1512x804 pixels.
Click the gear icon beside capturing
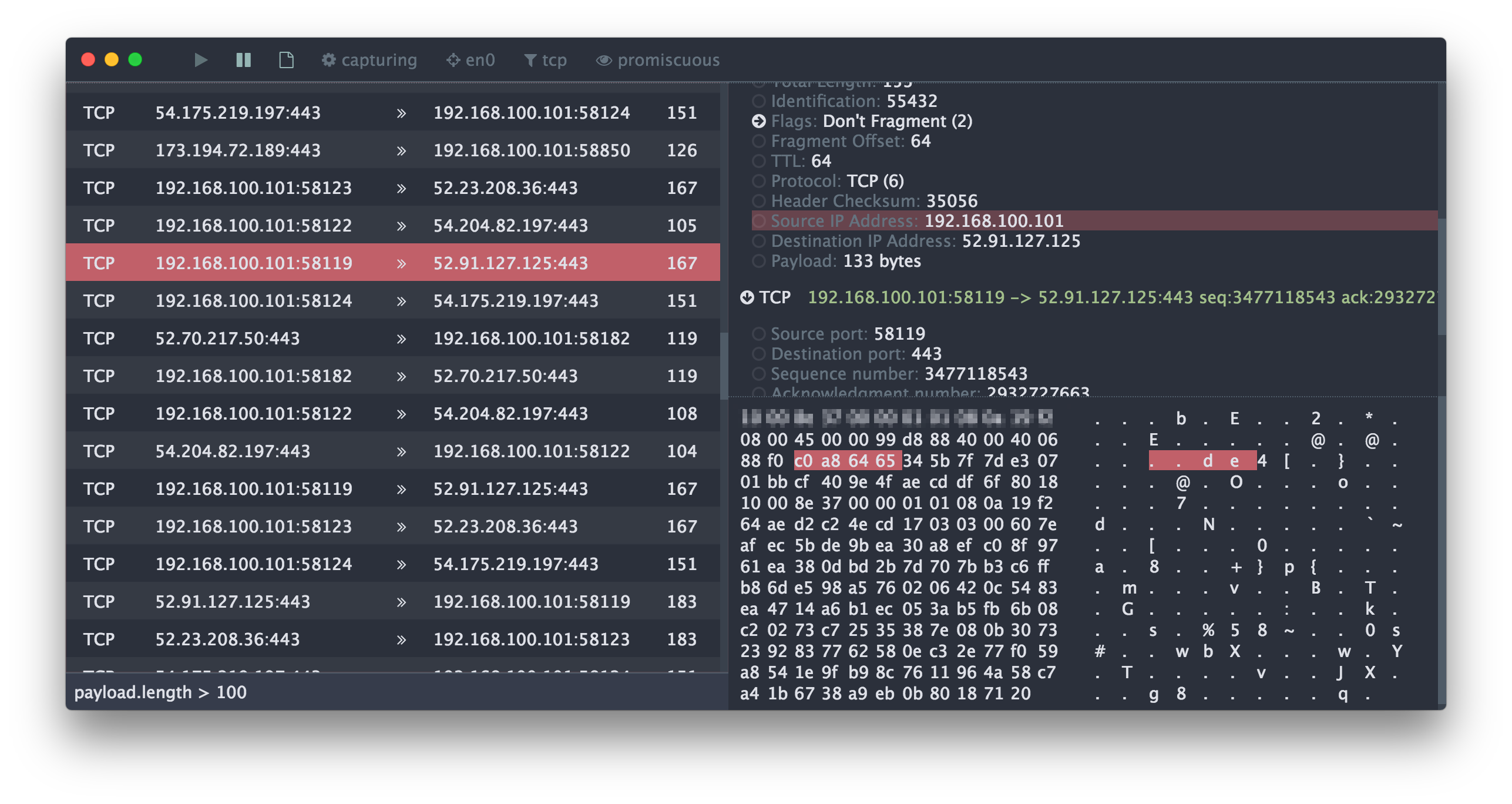(328, 60)
